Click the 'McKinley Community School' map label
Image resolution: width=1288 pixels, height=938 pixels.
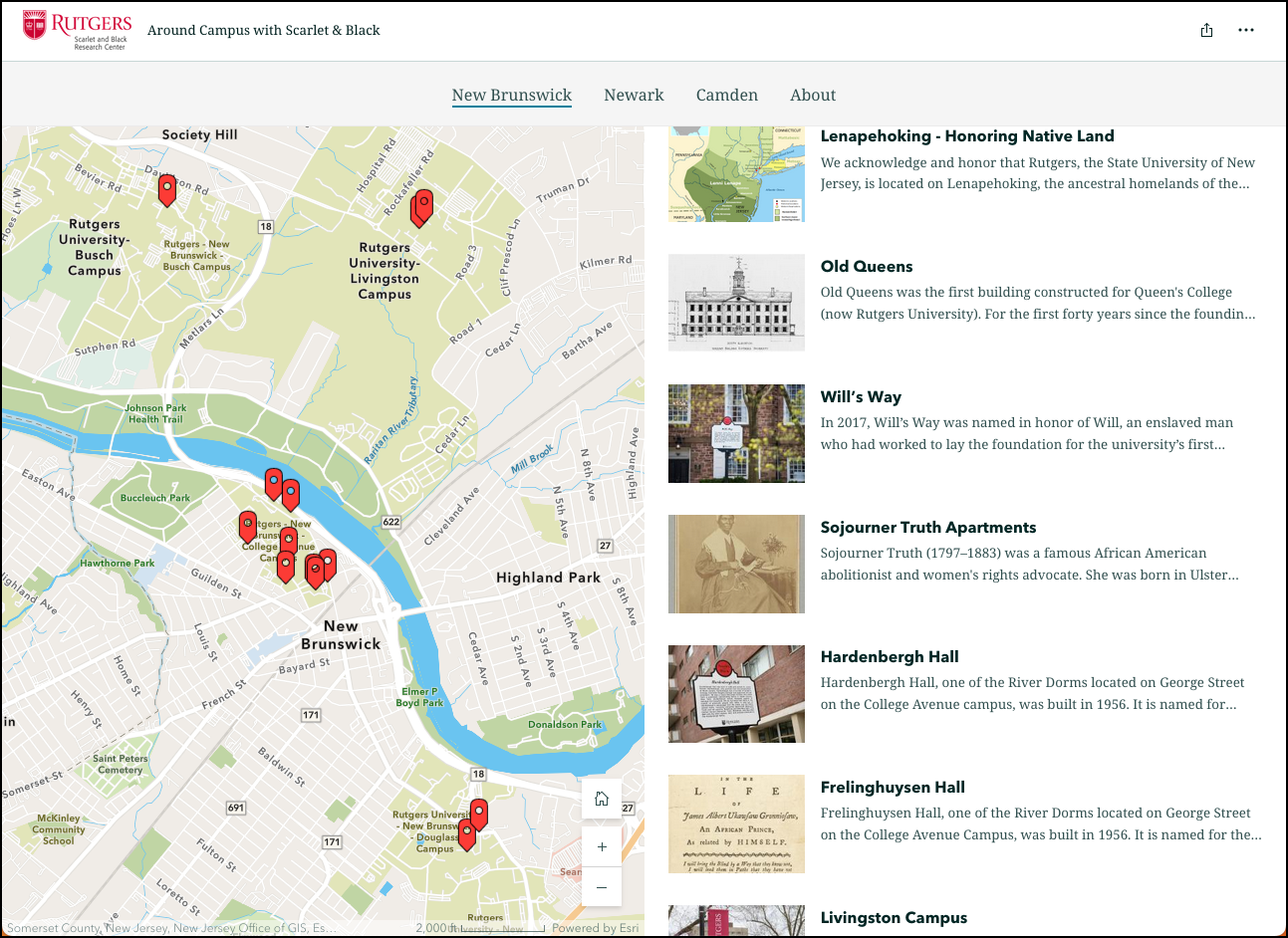click(58, 829)
